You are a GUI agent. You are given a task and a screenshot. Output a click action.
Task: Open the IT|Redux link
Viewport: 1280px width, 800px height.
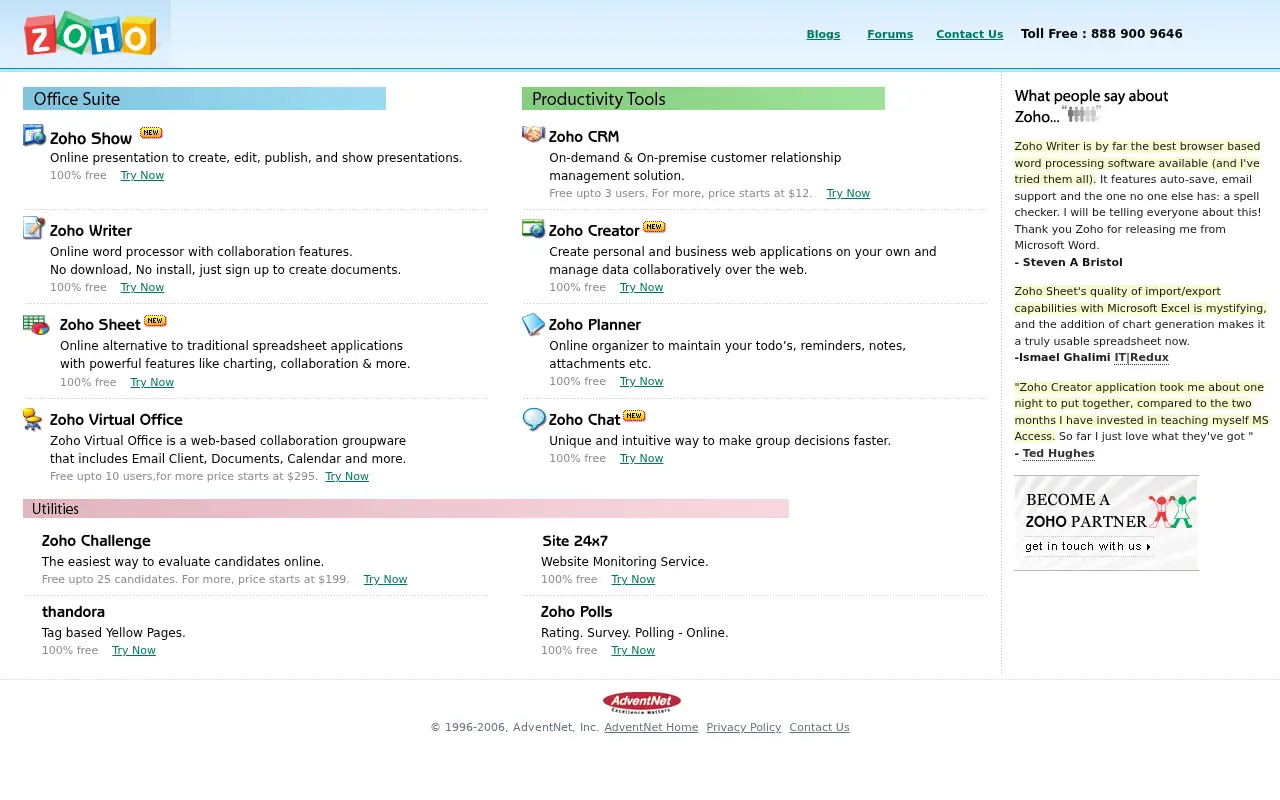[x=1141, y=358]
